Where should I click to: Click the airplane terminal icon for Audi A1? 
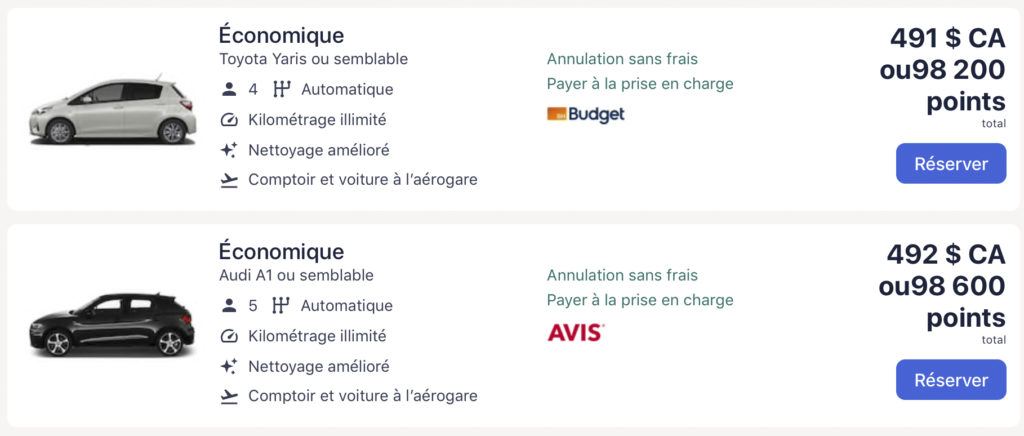click(229, 396)
